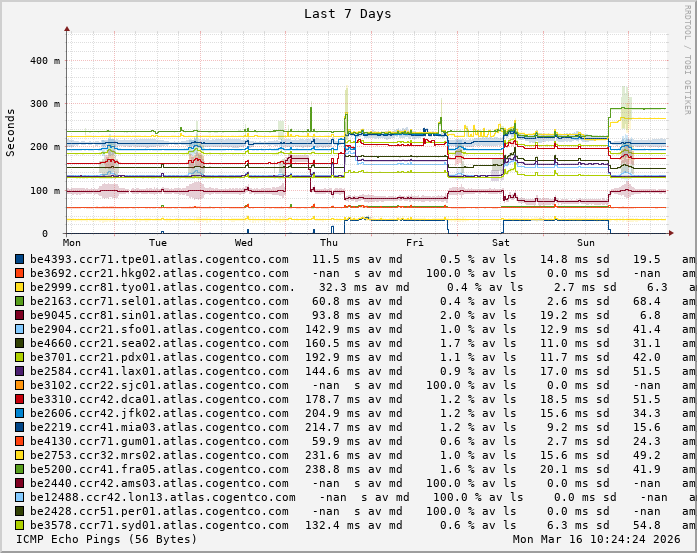Click the Sat label on the time axis
The image size is (697, 553).
point(501,243)
